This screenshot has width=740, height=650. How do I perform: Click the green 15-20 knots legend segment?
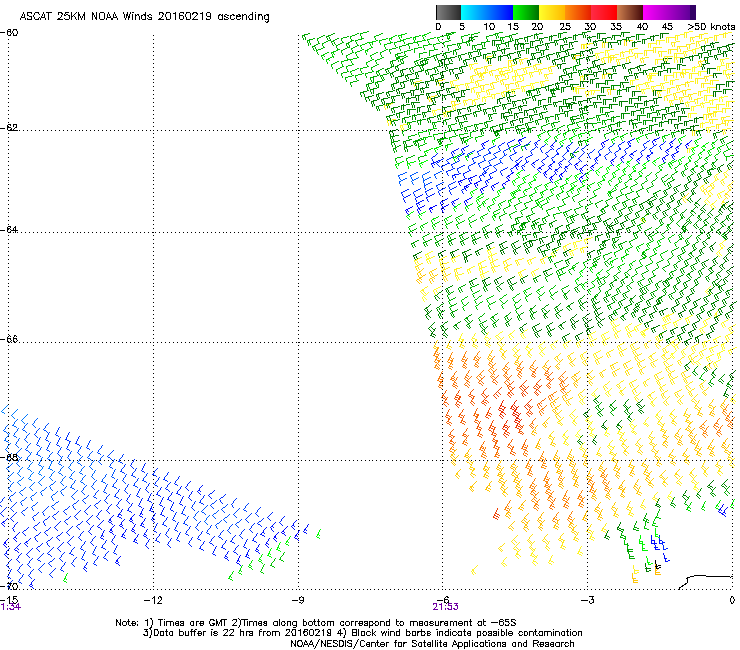[526, 12]
